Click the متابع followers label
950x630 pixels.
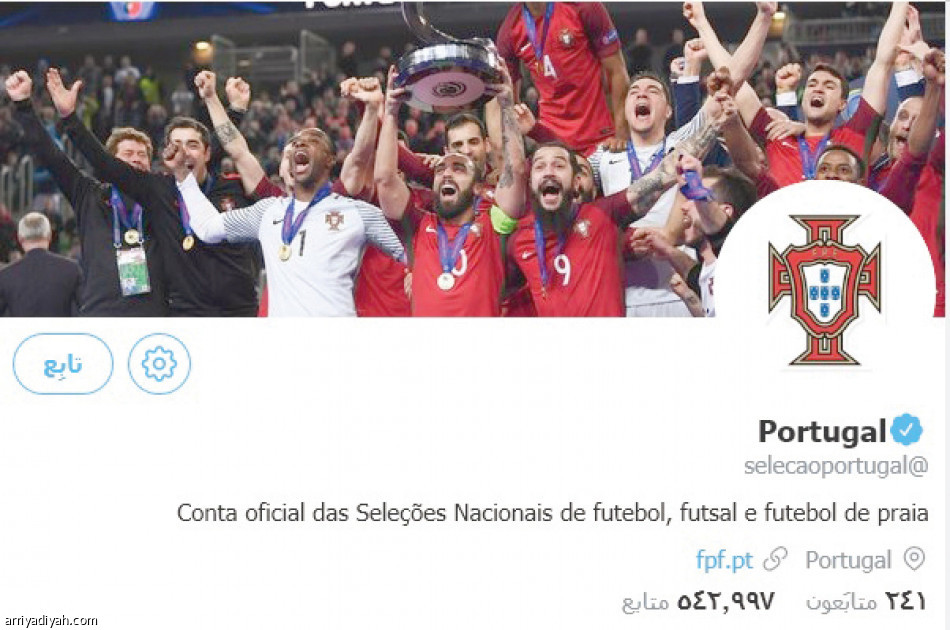[645, 602]
